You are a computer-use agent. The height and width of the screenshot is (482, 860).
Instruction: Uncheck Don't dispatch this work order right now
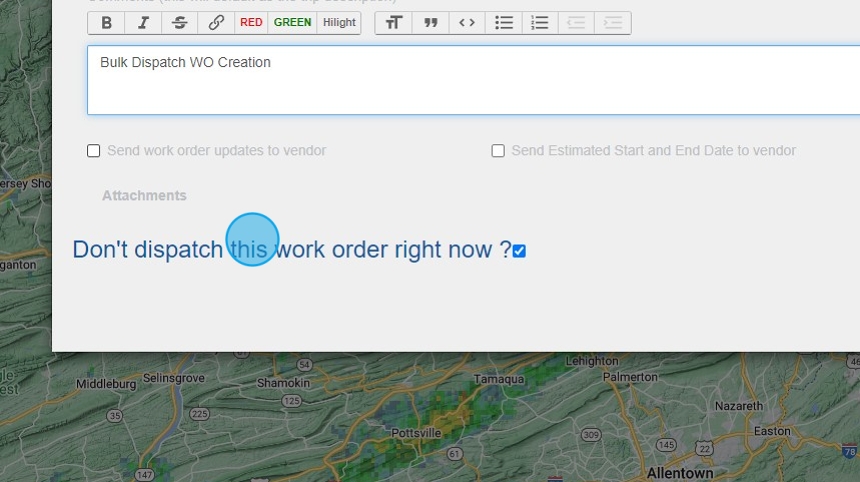point(519,251)
